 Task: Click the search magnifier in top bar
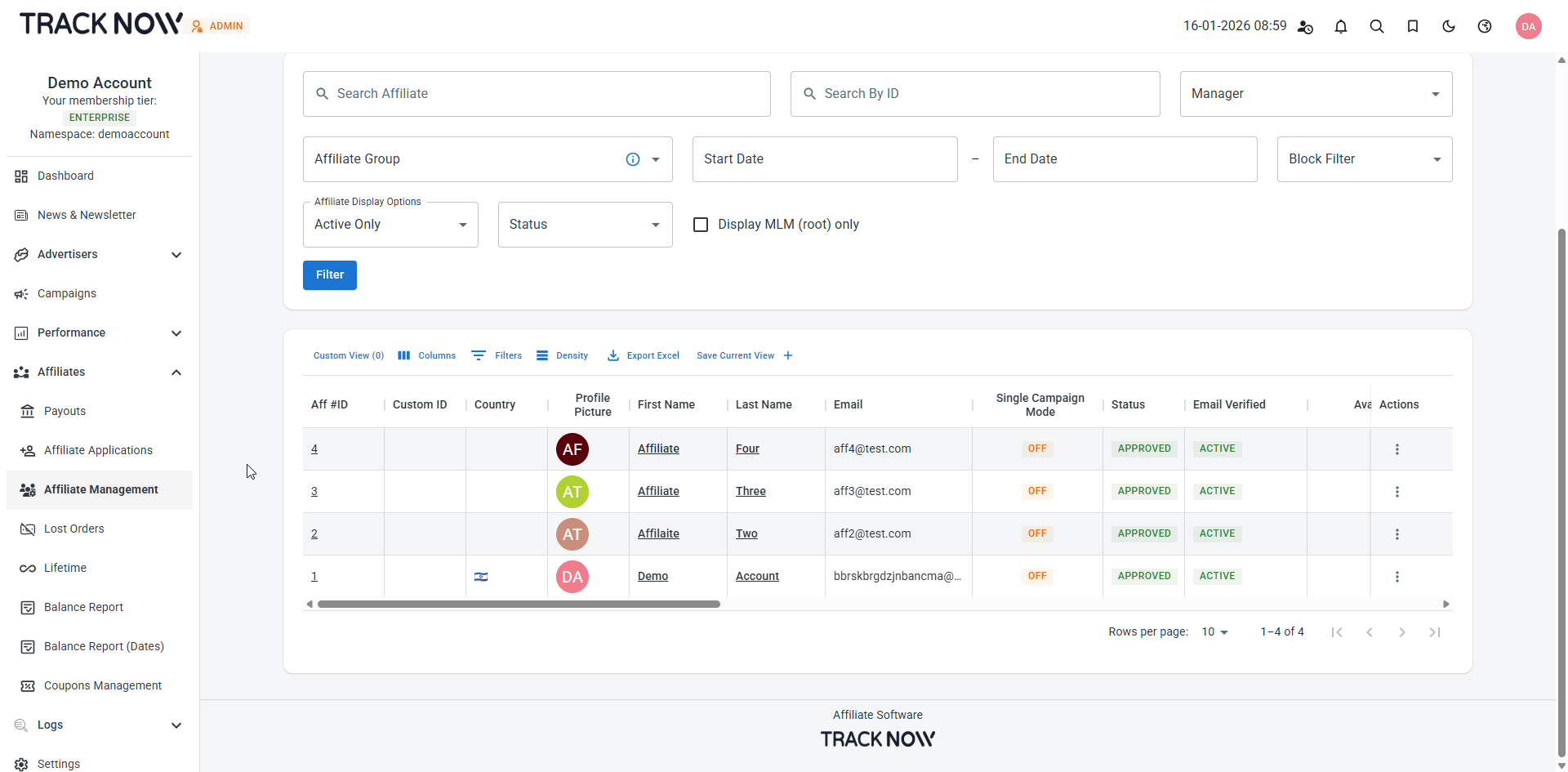pos(1377,26)
